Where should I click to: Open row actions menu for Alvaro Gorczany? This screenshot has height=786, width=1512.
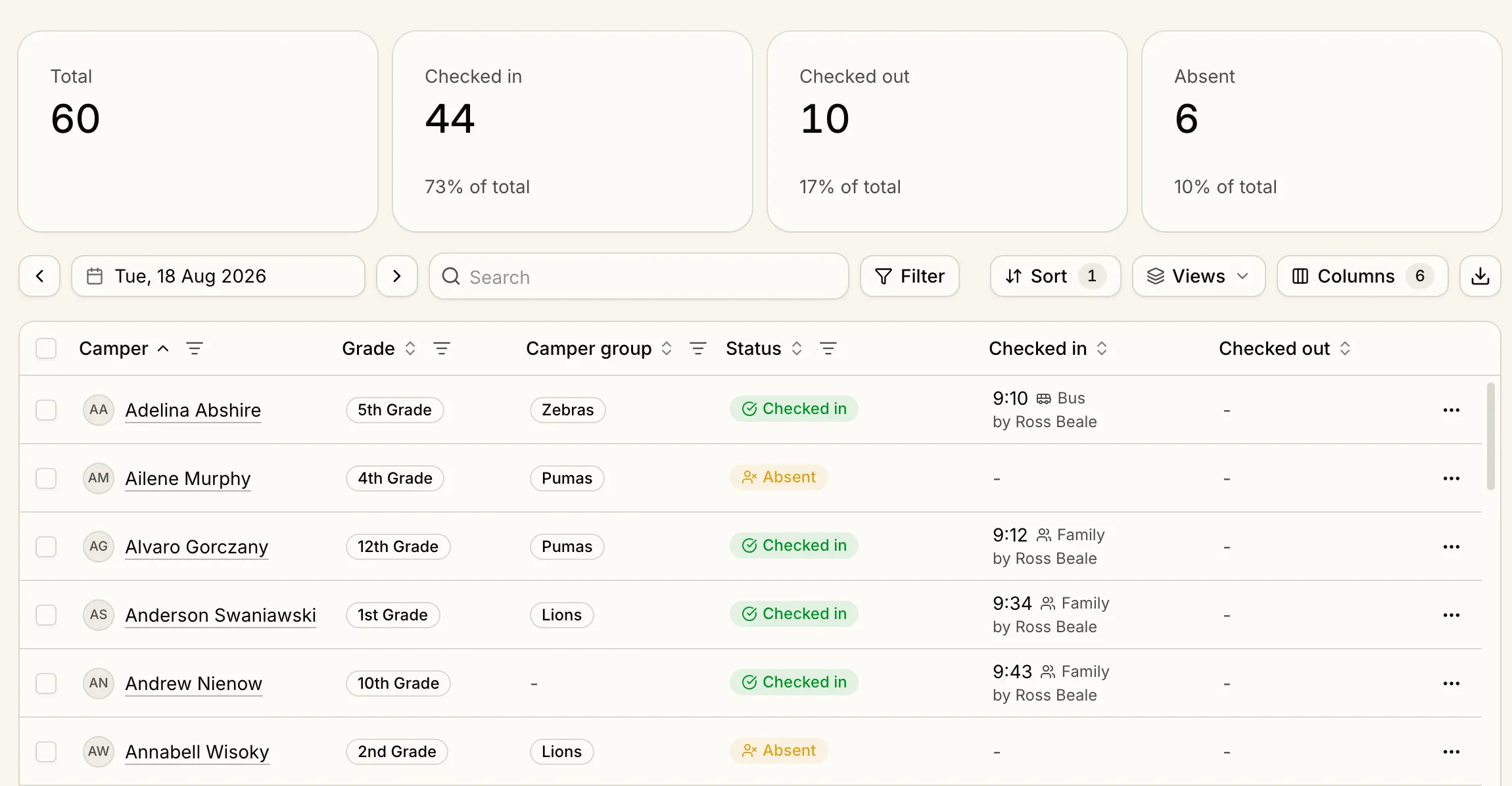pos(1452,547)
